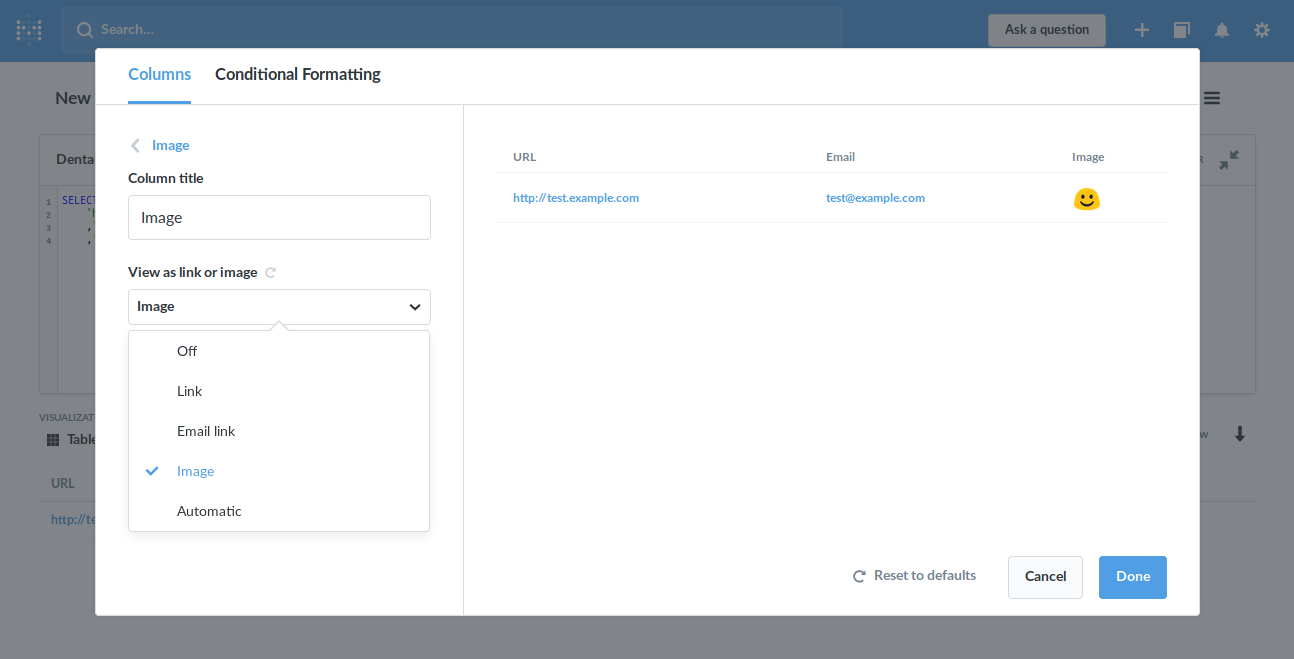Image resolution: width=1294 pixels, height=659 pixels.
Task: Click the smiley image in the preview table
Action: (x=1087, y=199)
